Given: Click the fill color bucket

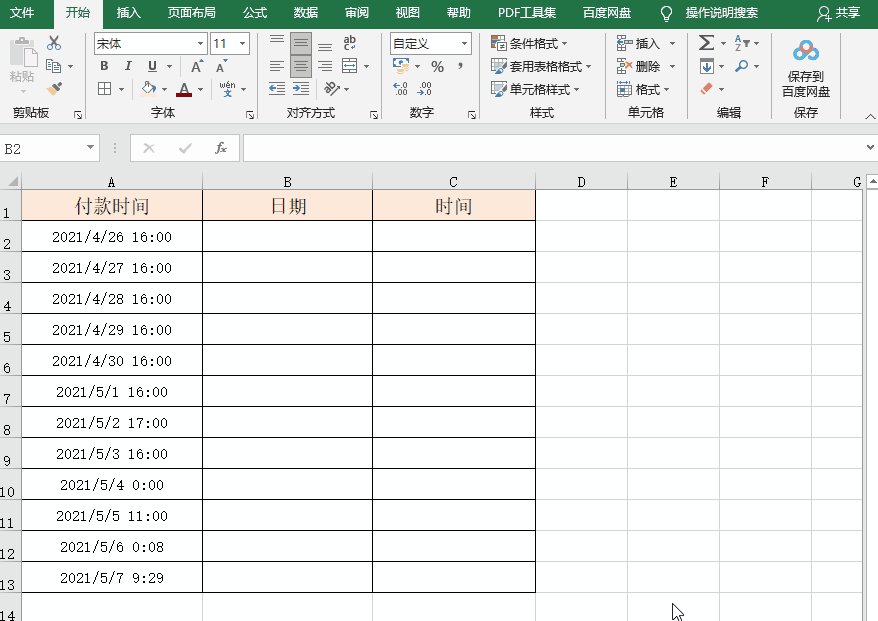Looking at the screenshot, I should point(148,88).
